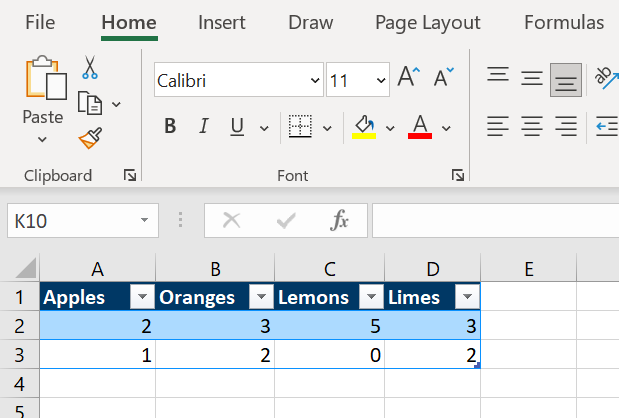
Task: Click the Orientation text angle icon
Action: 606,78
